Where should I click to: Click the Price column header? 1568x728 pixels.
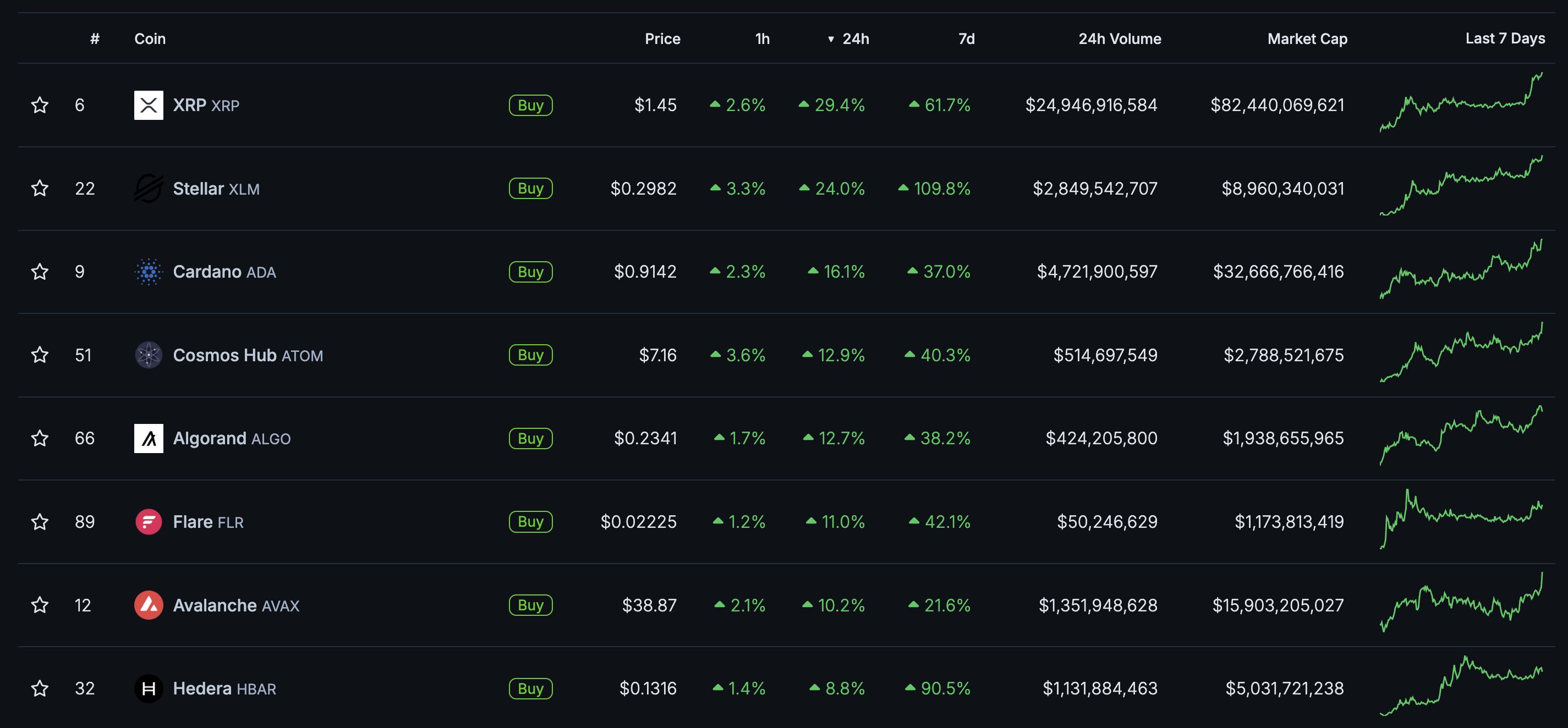662,39
